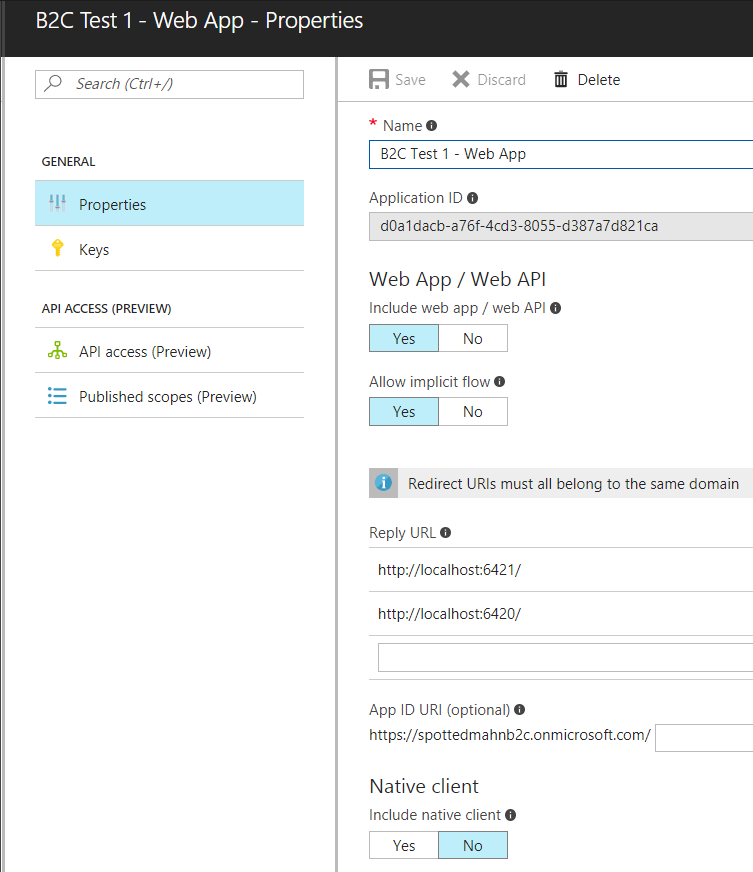This screenshot has height=872, width=753.
Task: Click the info icon beside Reply URL
Action: [x=445, y=532]
